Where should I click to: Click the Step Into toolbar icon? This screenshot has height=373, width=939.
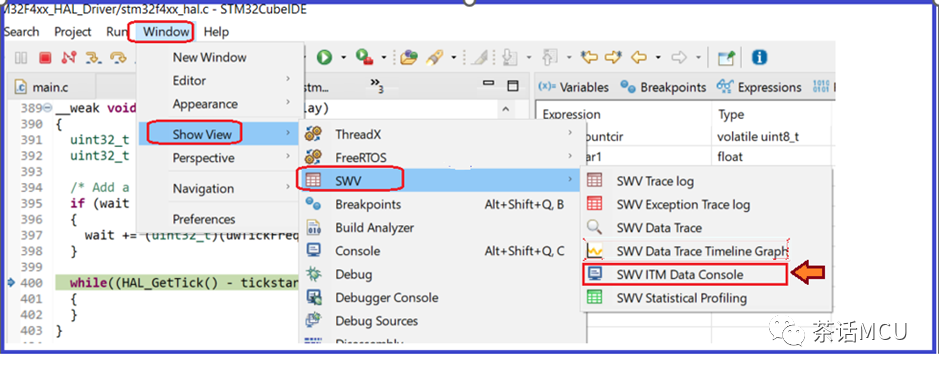93,57
